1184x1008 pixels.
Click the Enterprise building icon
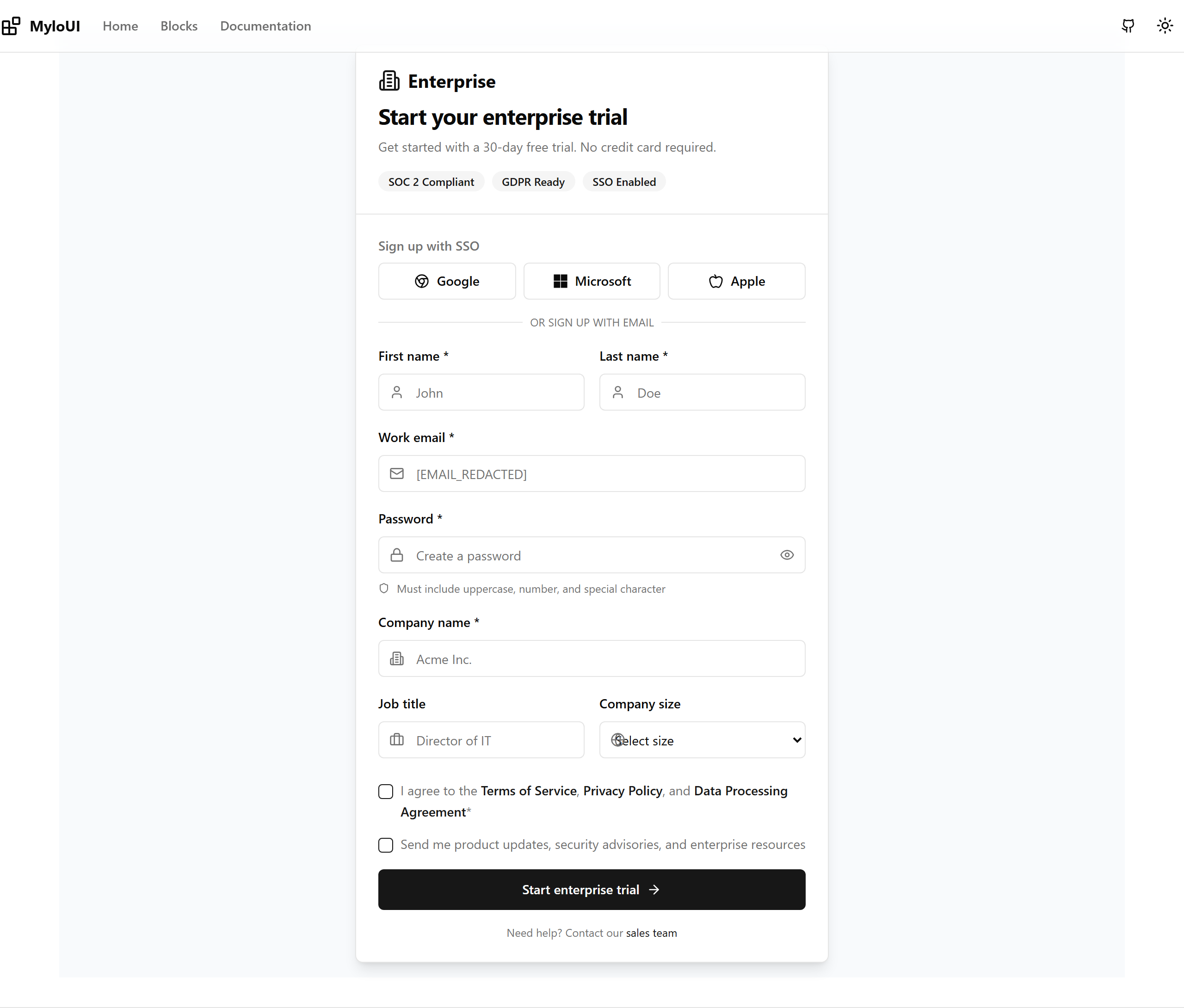point(389,81)
